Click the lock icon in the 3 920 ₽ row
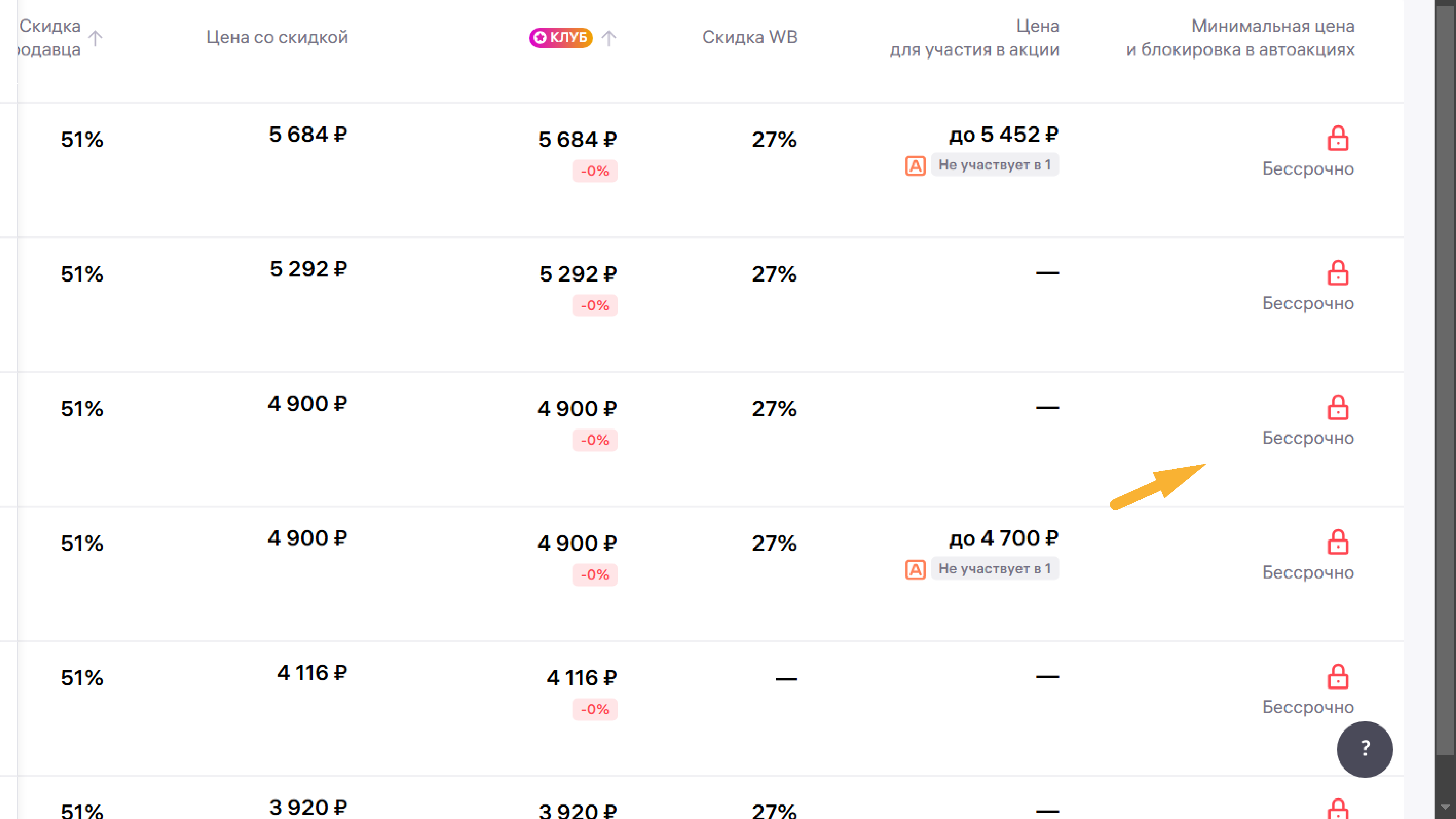This screenshot has width=1456, height=819. 1337,809
